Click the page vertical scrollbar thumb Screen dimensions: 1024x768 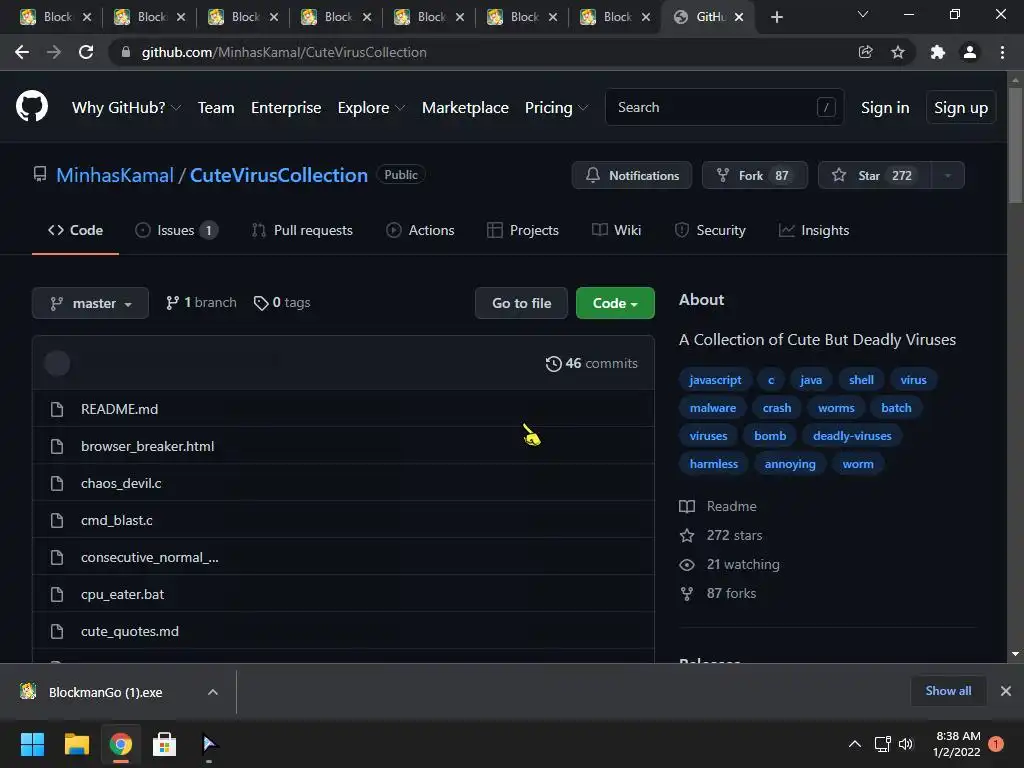point(1015,145)
